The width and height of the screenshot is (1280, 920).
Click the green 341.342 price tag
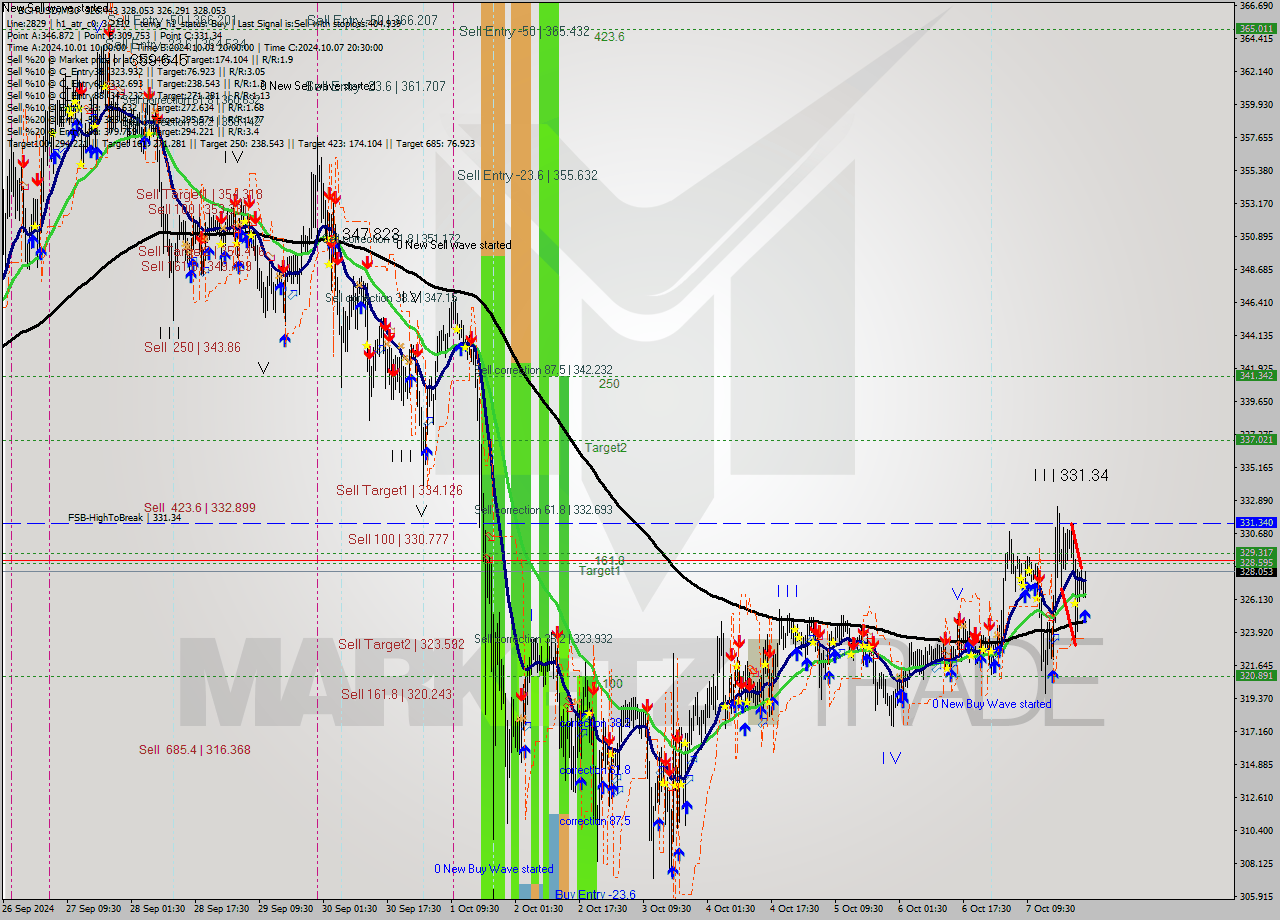pos(1256,376)
